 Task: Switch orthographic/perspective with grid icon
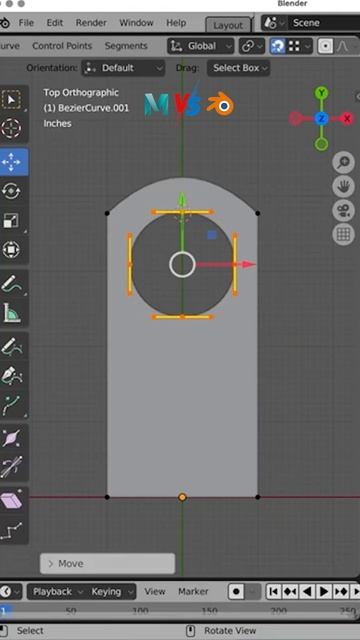tap(343, 235)
